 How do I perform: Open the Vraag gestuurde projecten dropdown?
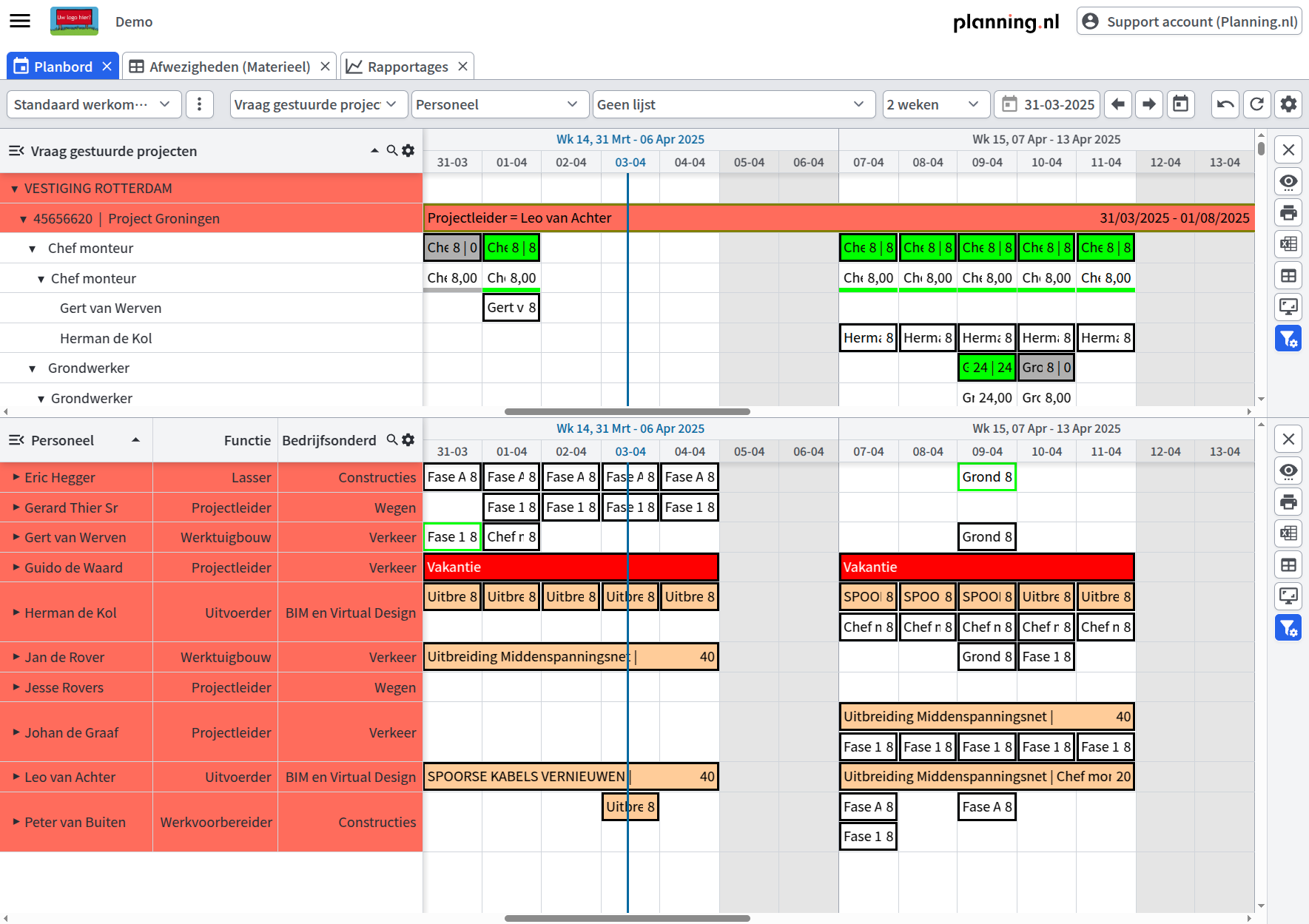tap(318, 104)
